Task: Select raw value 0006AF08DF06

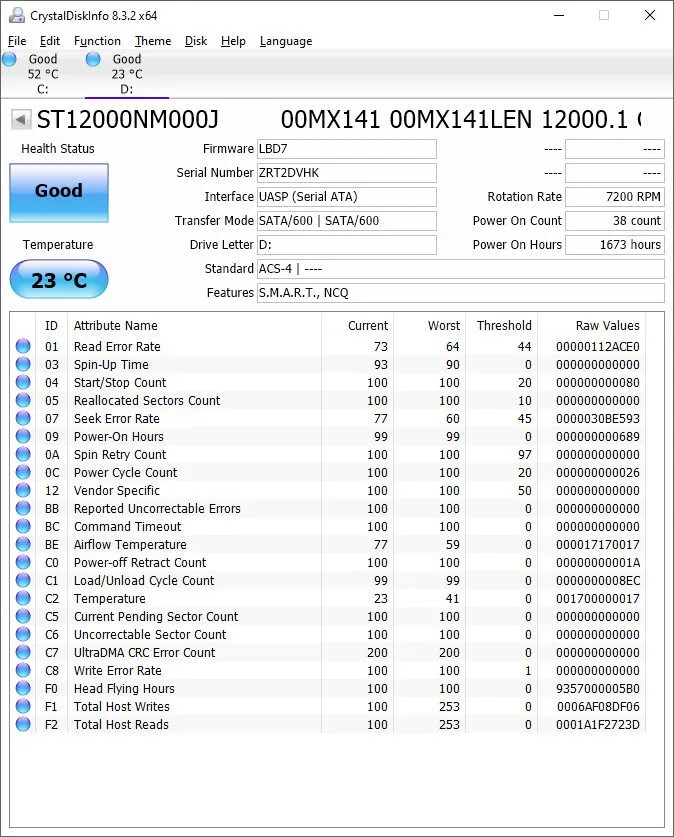Action: pos(598,706)
